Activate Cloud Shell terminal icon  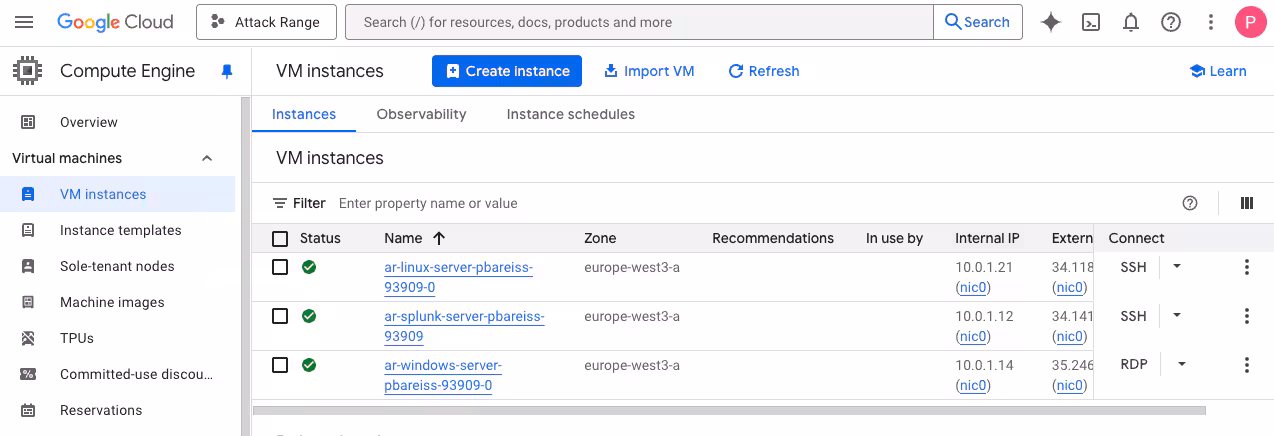[x=1092, y=22]
